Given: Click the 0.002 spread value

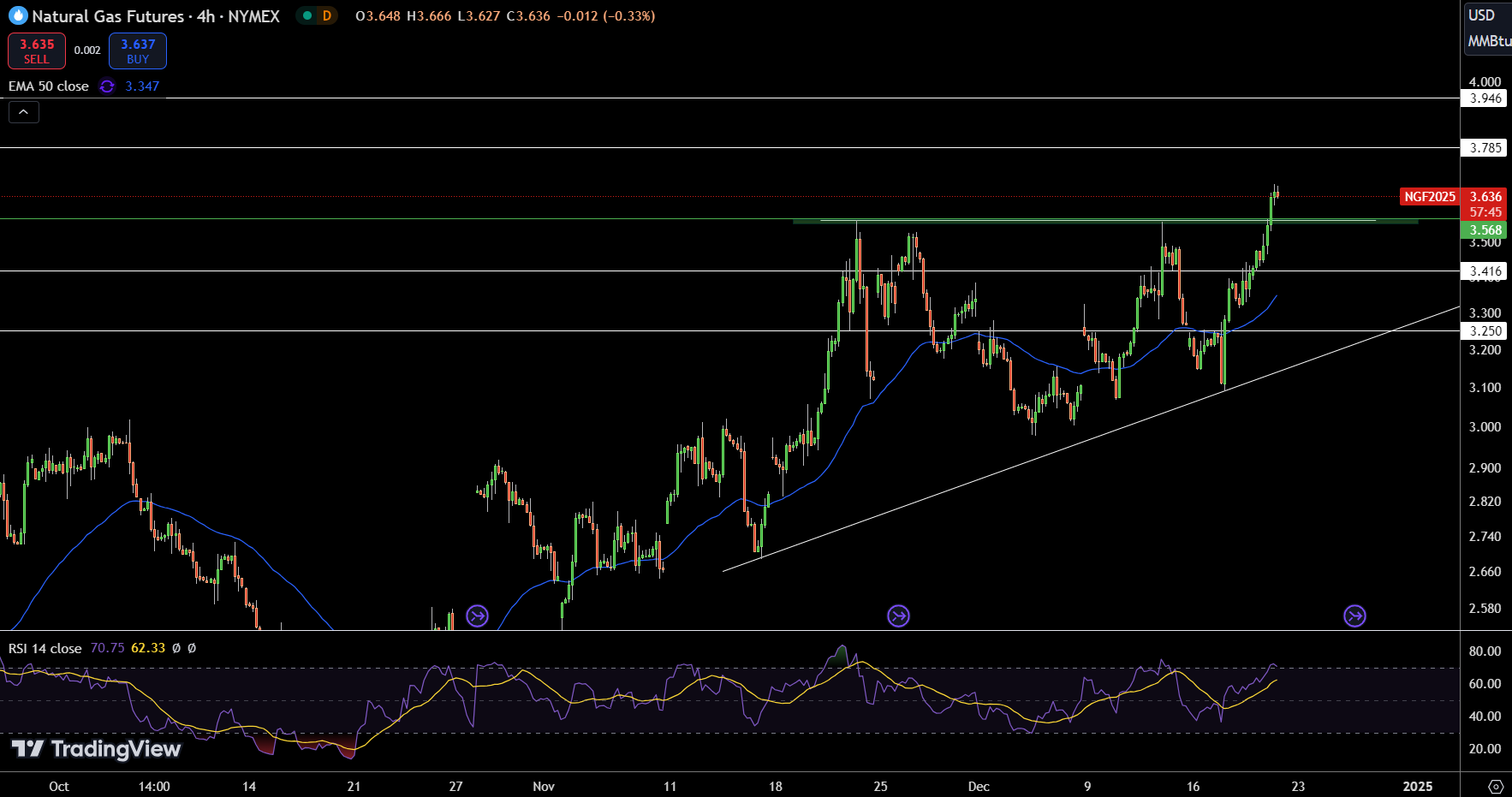Looking at the screenshot, I should (x=87, y=51).
